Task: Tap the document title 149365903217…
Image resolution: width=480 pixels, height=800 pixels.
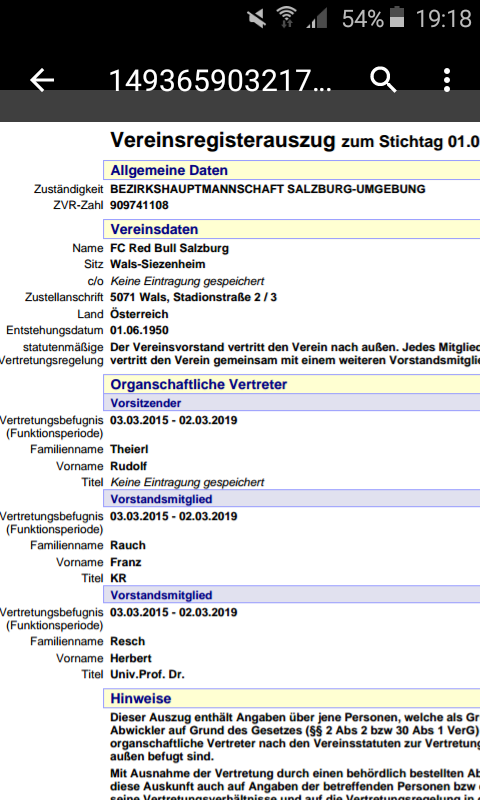Action: pos(220,81)
